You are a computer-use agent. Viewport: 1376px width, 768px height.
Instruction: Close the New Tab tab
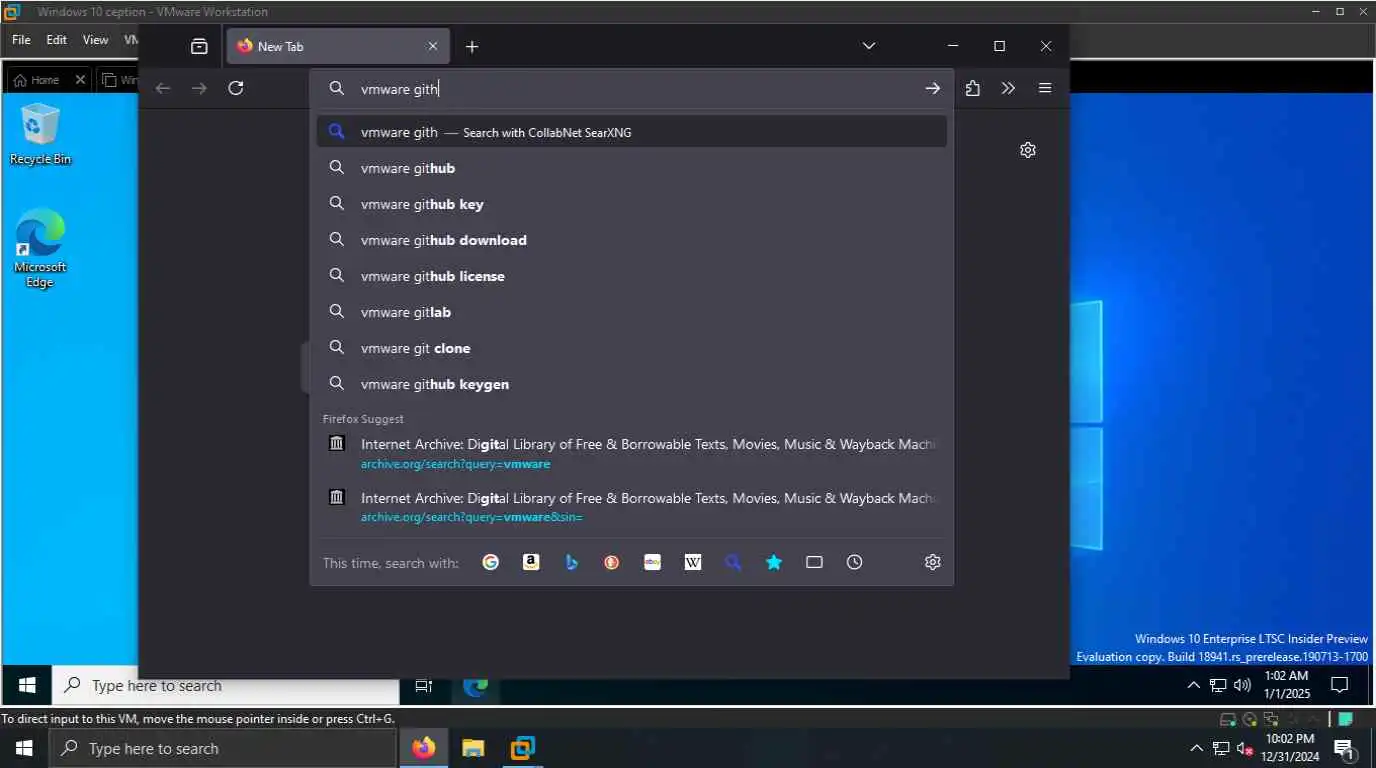(433, 46)
